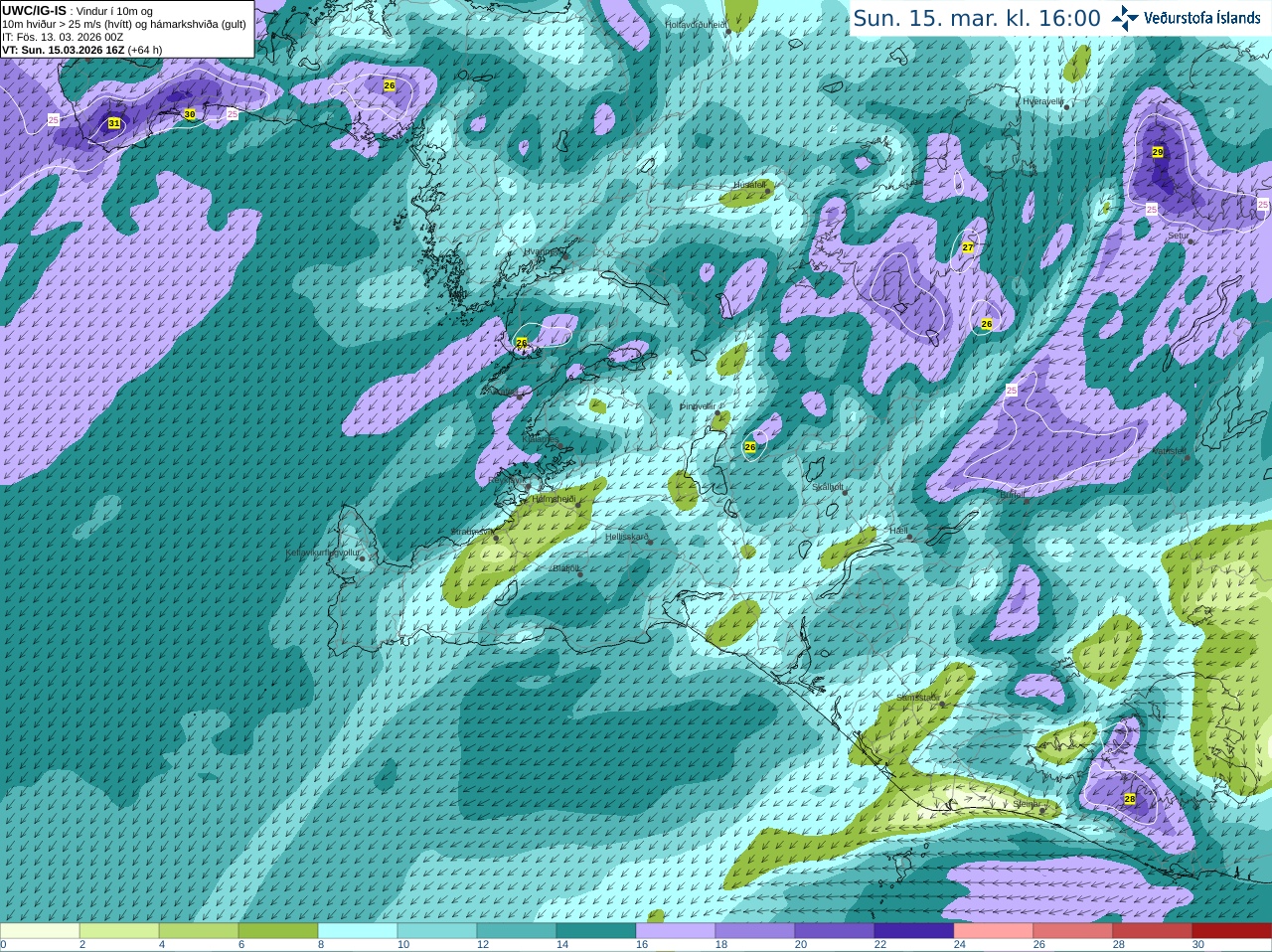Click the Setur station label
1272x952 pixels.
pos(1178,237)
